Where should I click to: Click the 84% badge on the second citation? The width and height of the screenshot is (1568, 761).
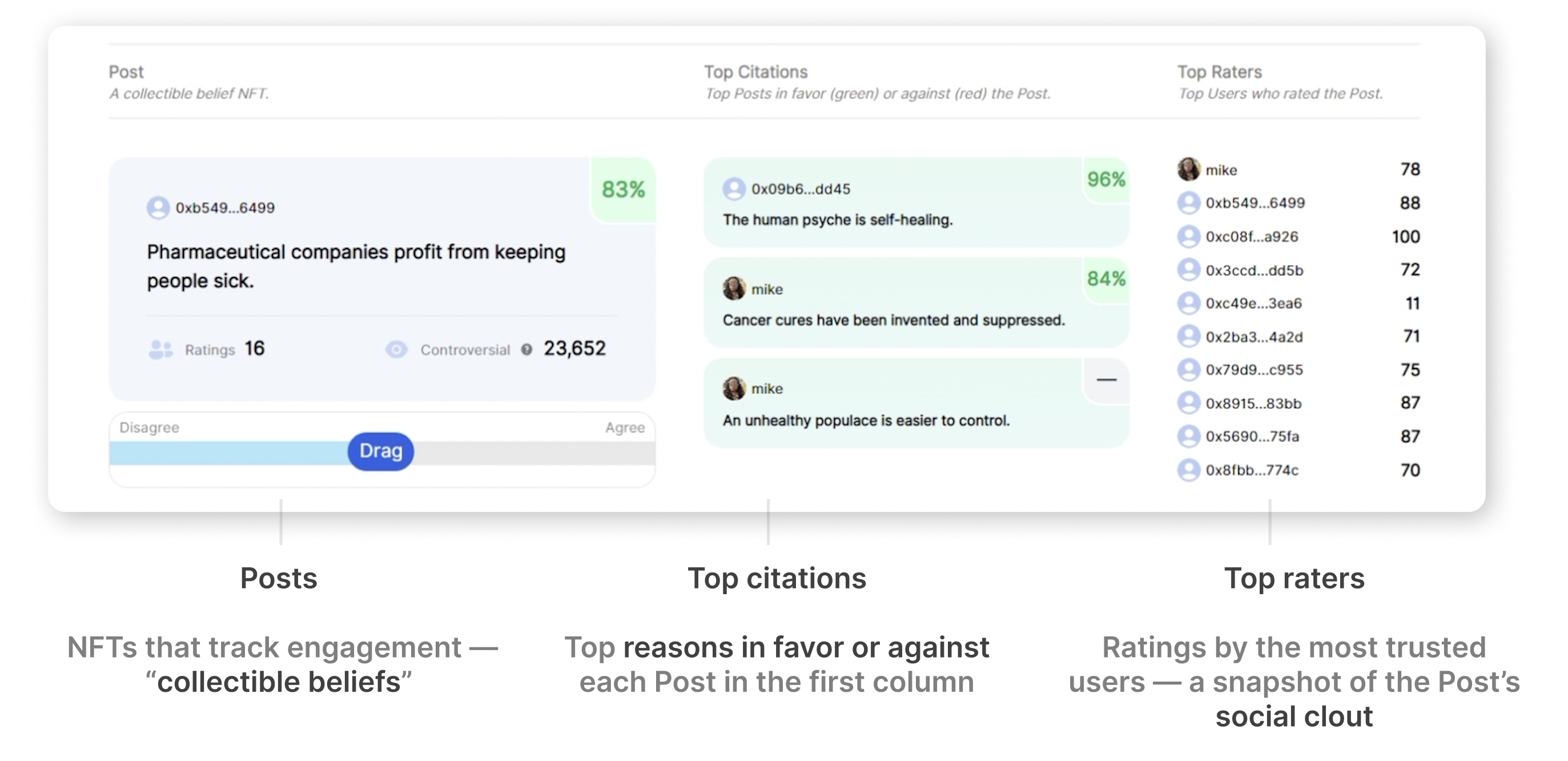tap(1106, 279)
